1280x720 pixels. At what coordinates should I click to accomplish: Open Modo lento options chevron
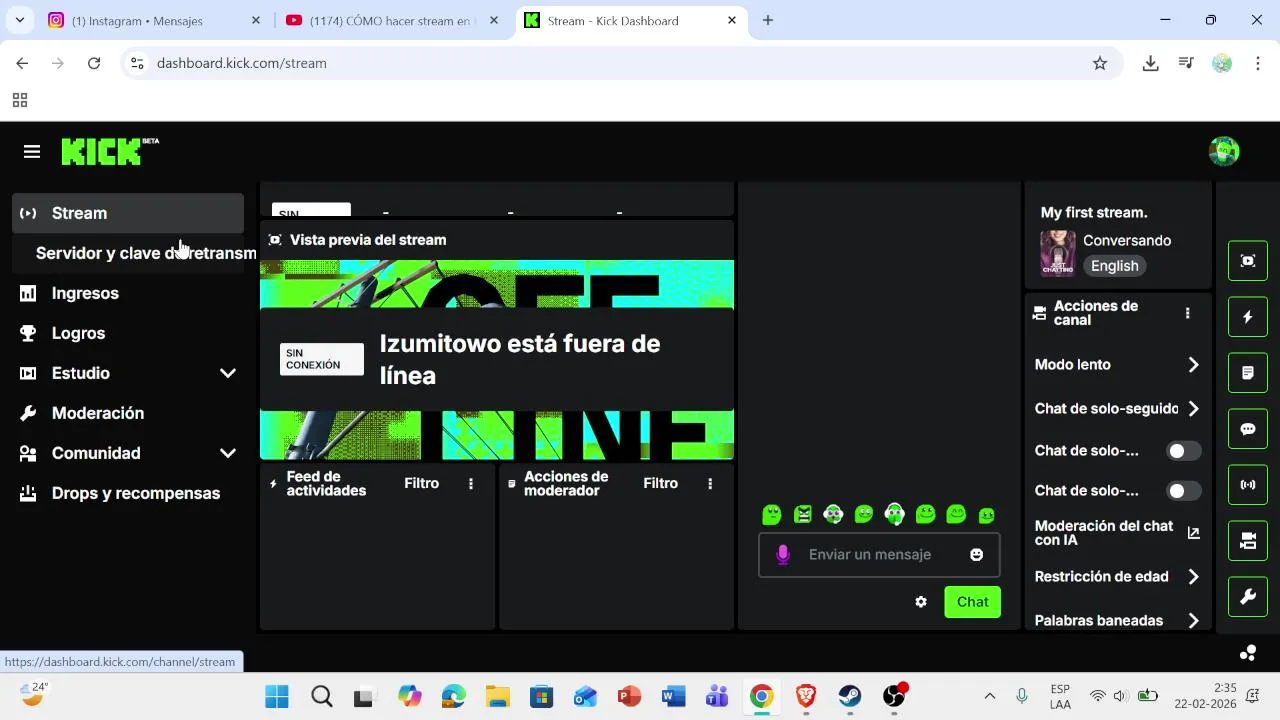(1193, 365)
